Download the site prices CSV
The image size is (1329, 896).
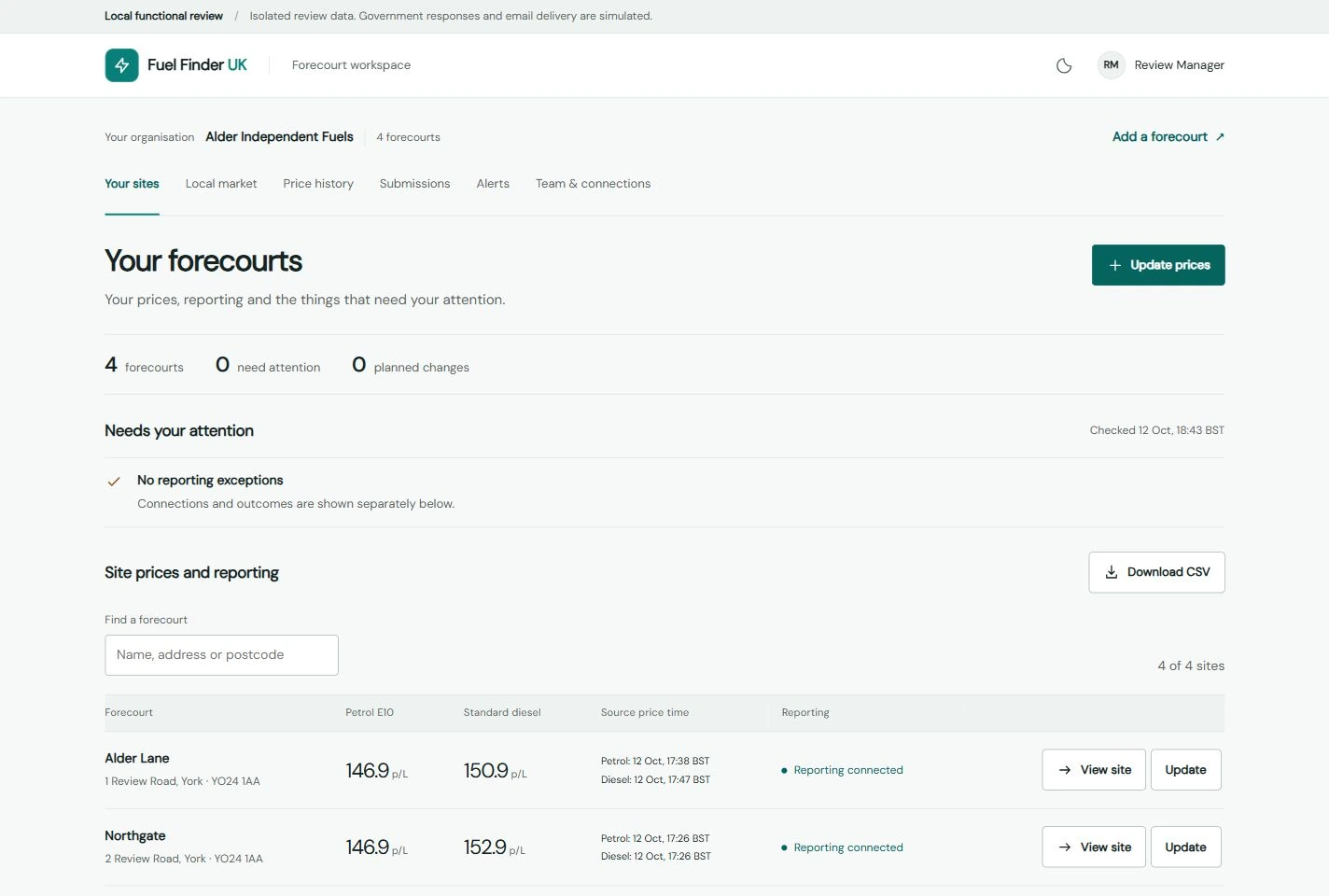(x=1156, y=572)
